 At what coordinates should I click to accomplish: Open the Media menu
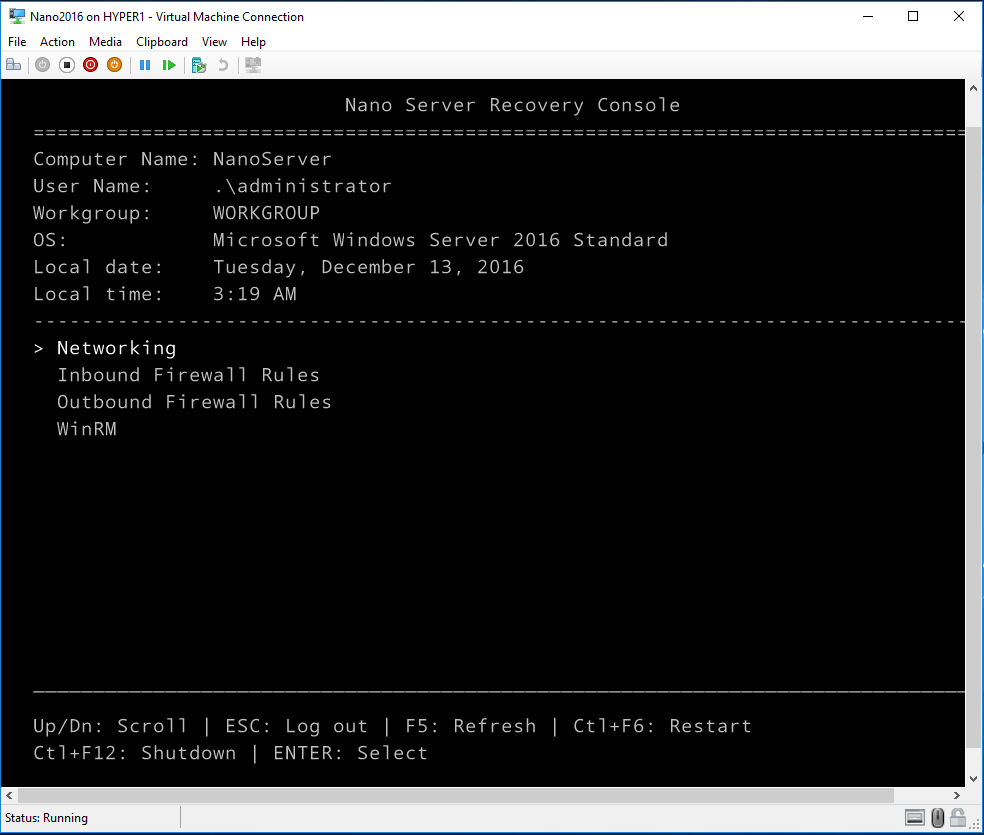[x=105, y=42]
